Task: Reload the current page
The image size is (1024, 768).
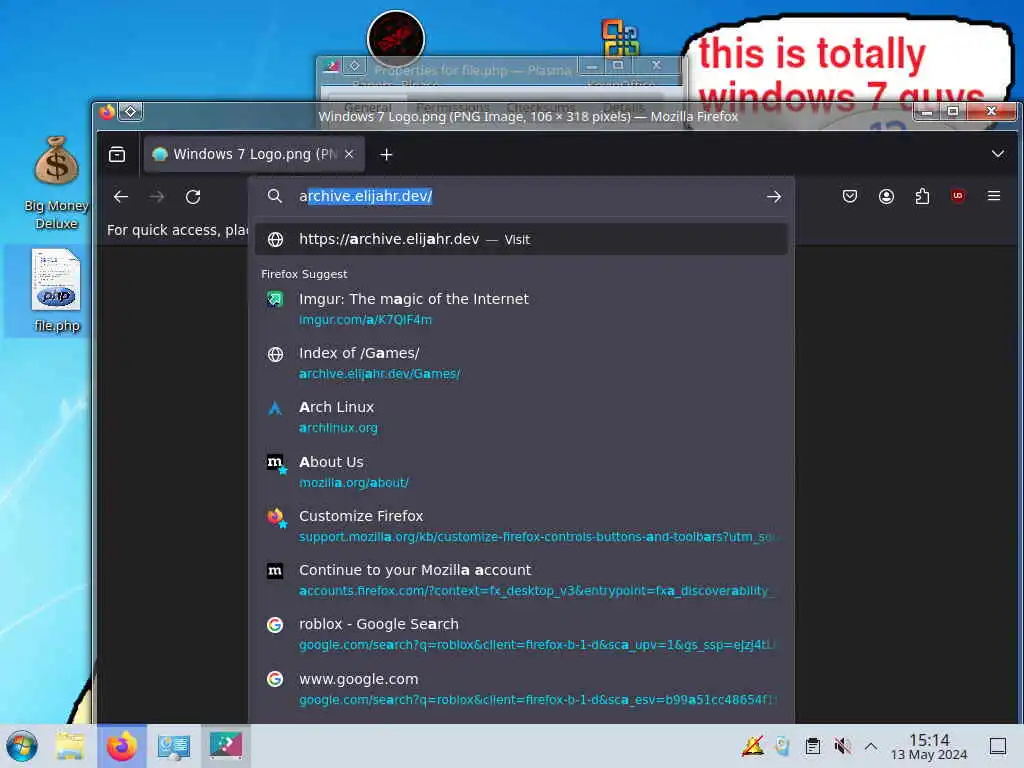Action: coord(193,197)
